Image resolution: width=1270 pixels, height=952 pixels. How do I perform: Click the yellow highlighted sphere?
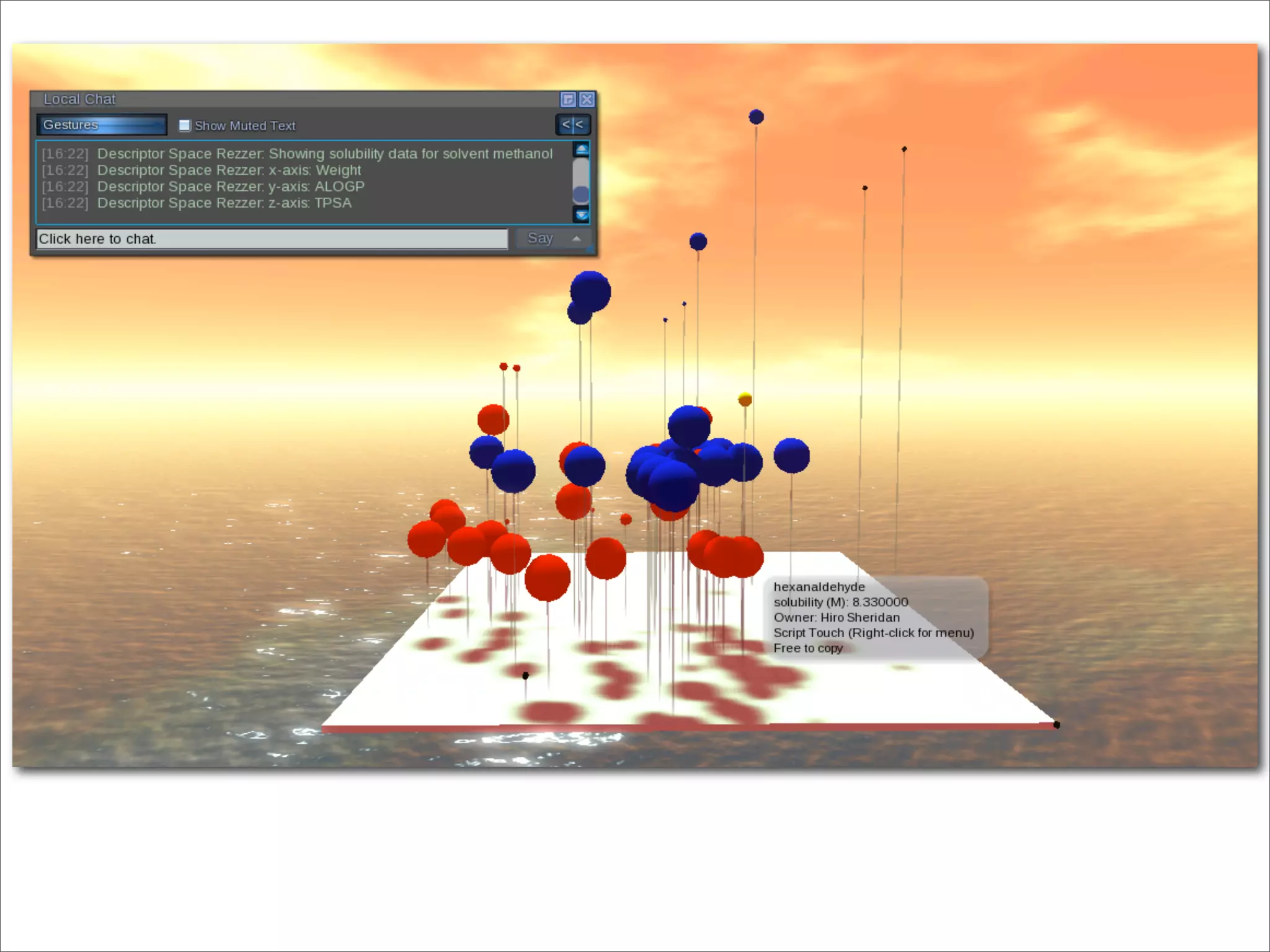coord(745,400)
